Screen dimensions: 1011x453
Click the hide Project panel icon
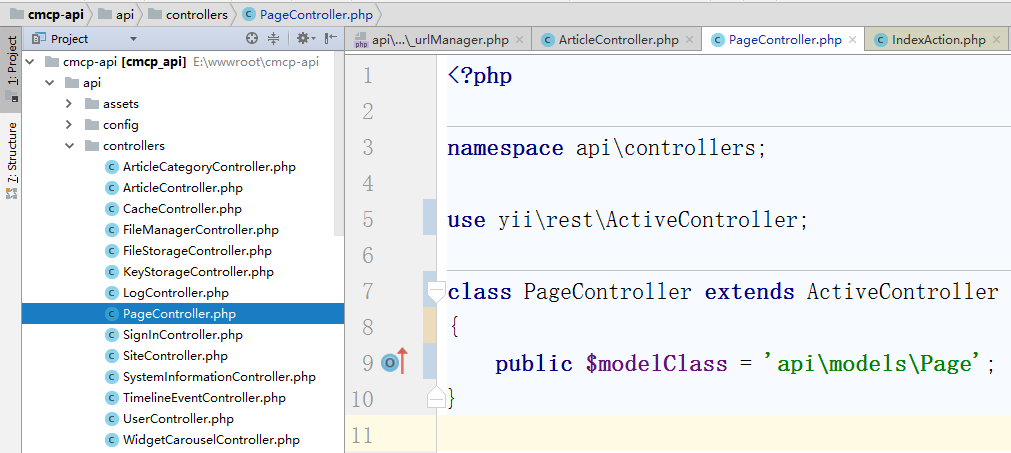point(328,39)
